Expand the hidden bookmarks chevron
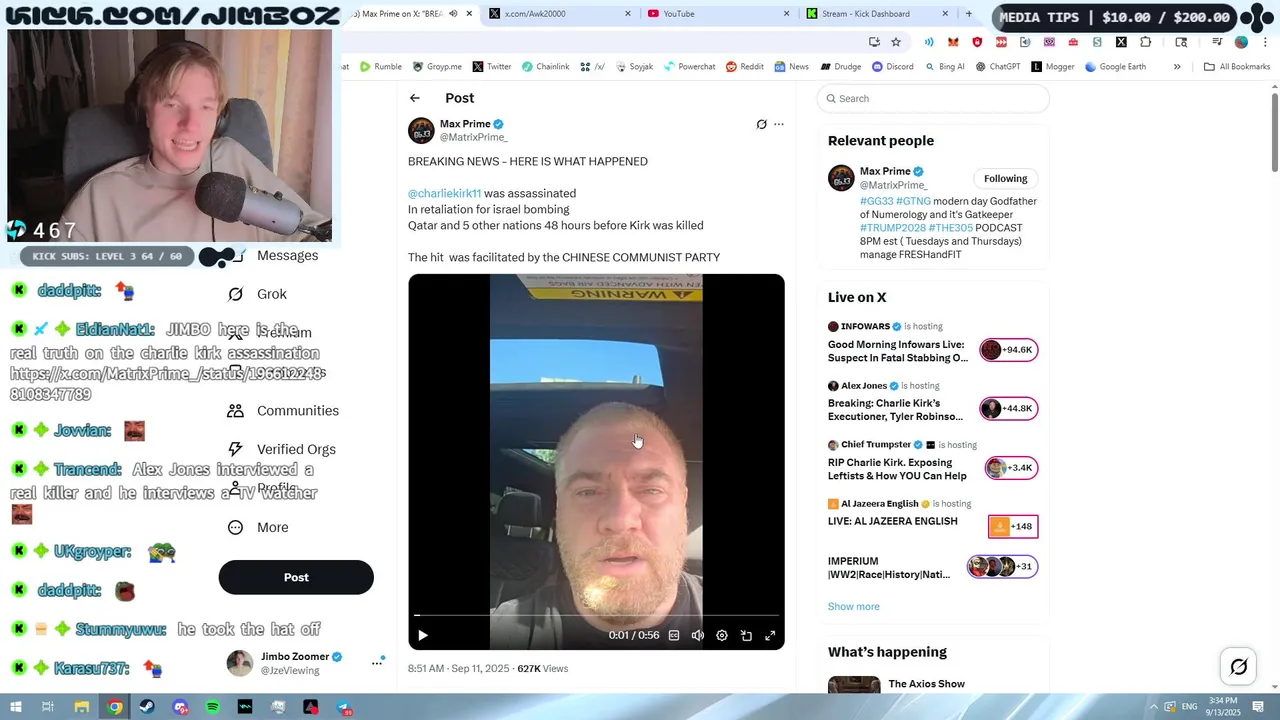This screenshot has width=1280, height=720. [1177, 67]
